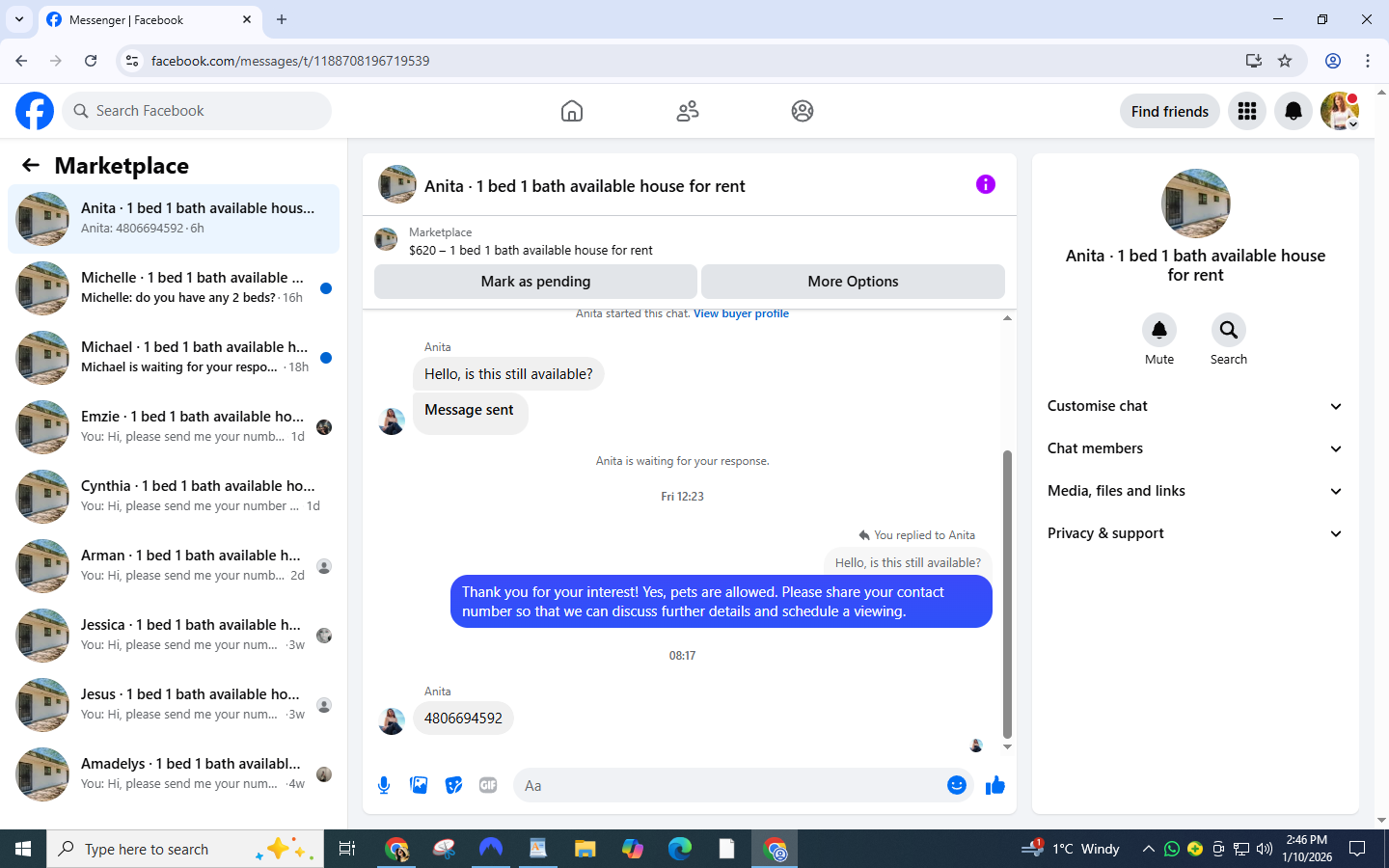
Task: Go to the Home feed icon
Action: [572, 111]
